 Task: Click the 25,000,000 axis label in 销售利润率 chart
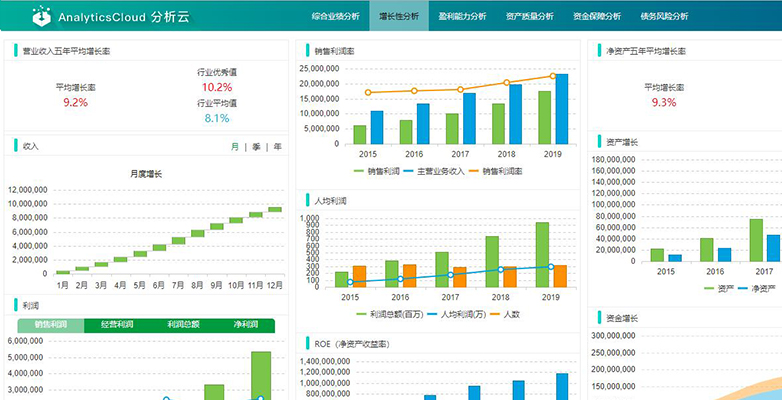[x=319, y=69]
